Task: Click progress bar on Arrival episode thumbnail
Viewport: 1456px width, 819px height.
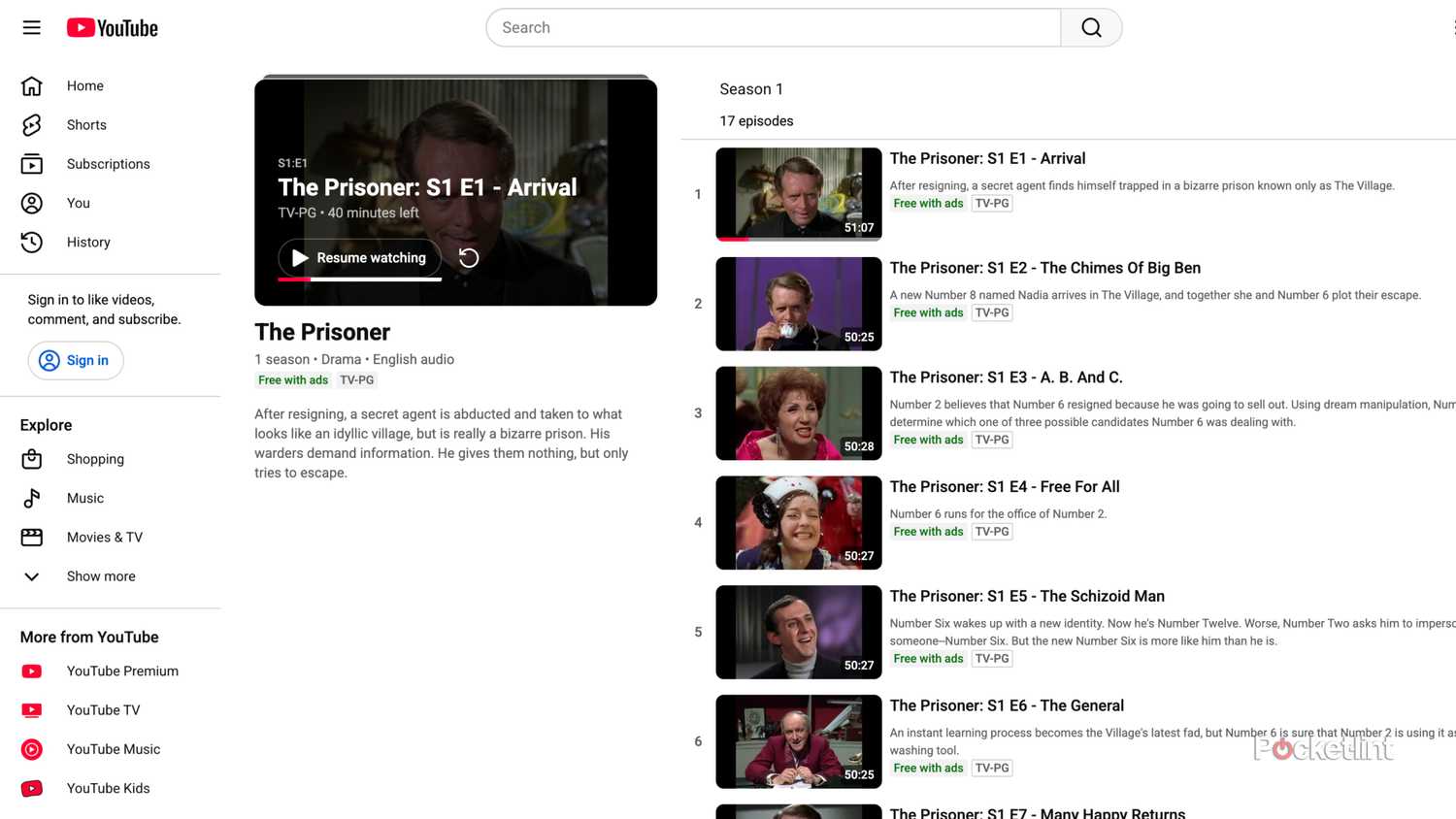Action: (799, 239)
